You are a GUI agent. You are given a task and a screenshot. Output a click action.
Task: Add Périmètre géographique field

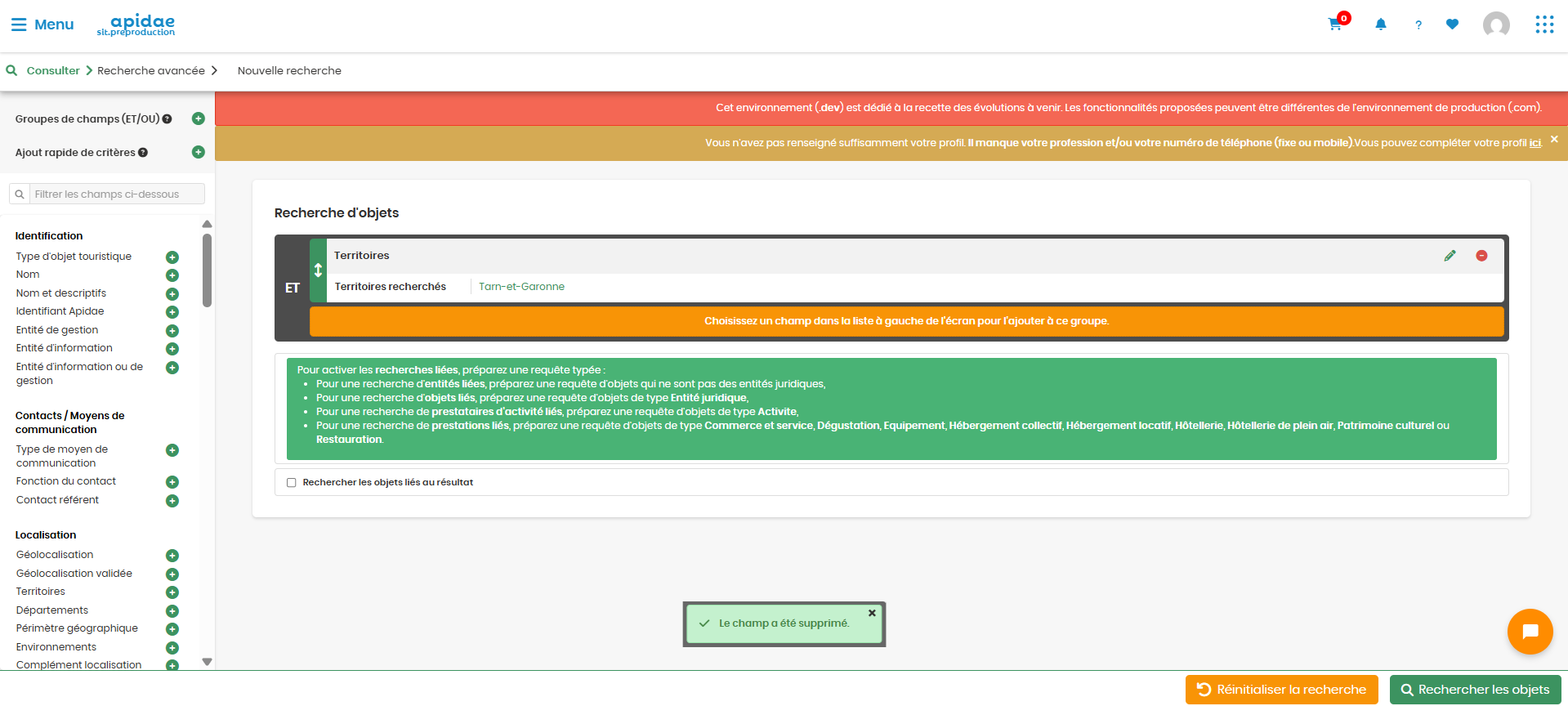(x=172, y=629)
